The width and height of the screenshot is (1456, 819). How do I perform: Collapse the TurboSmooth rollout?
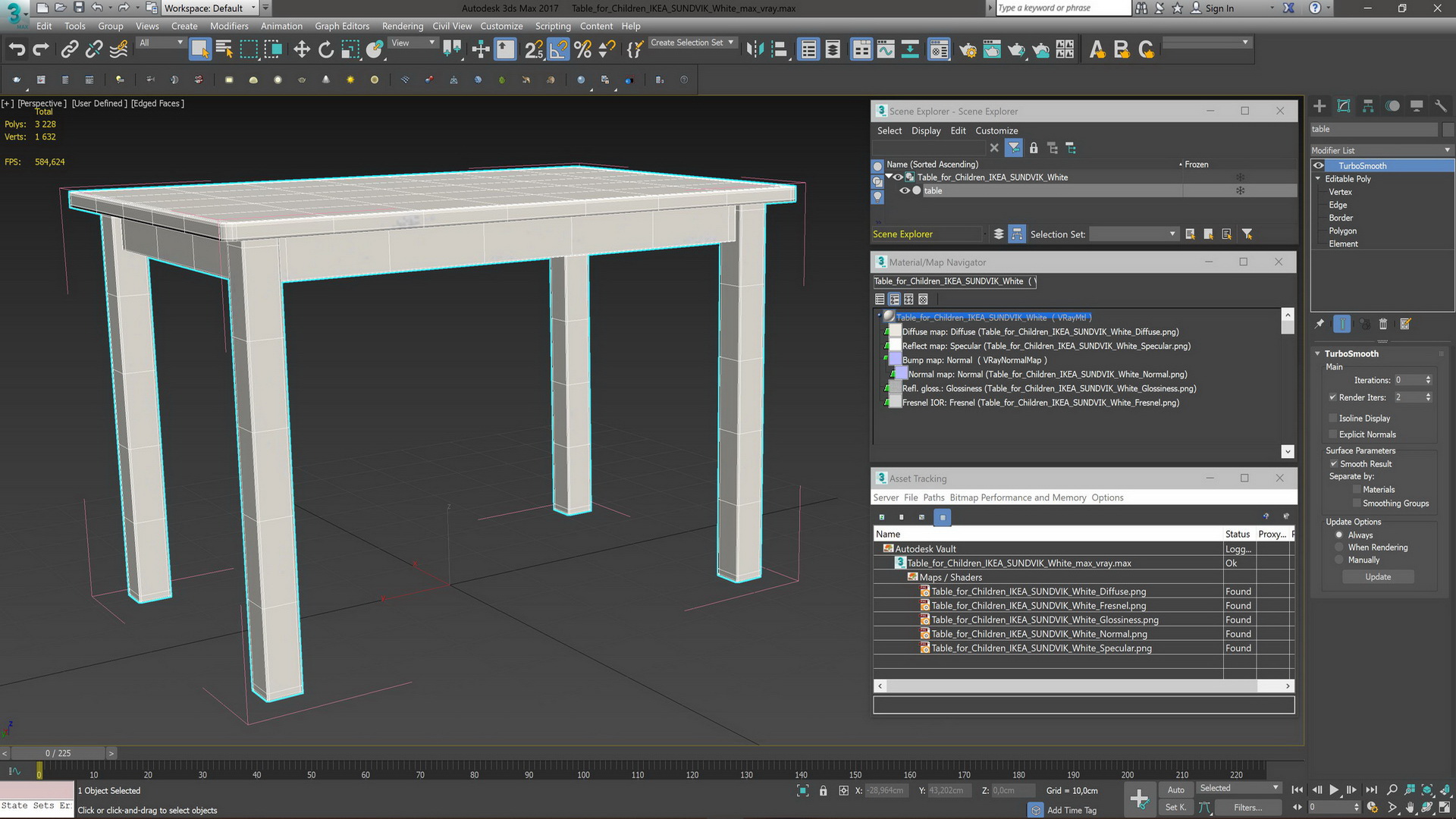[x=1318, y=354]
